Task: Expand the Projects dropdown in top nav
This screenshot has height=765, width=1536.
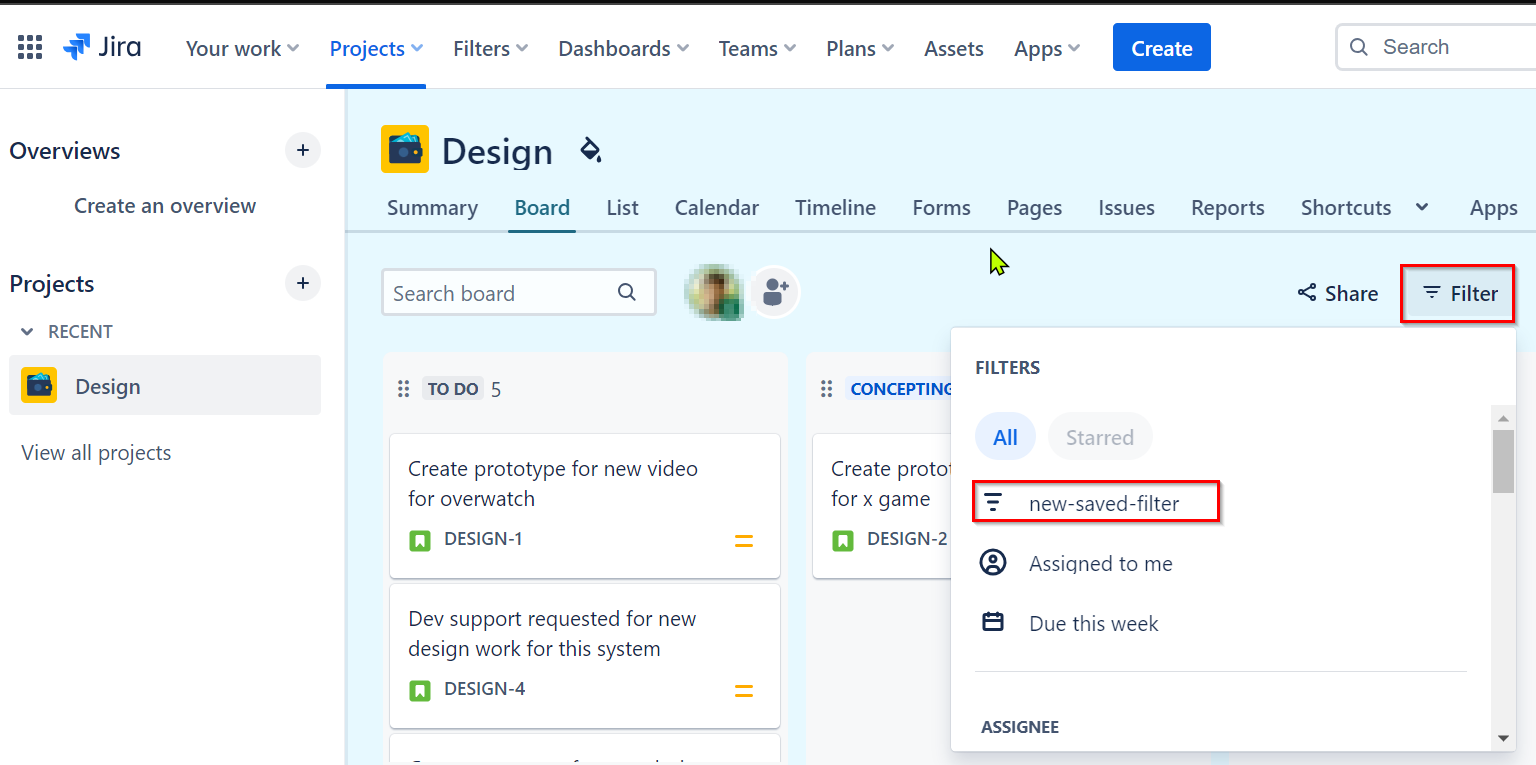Action: tap(376, 48)
